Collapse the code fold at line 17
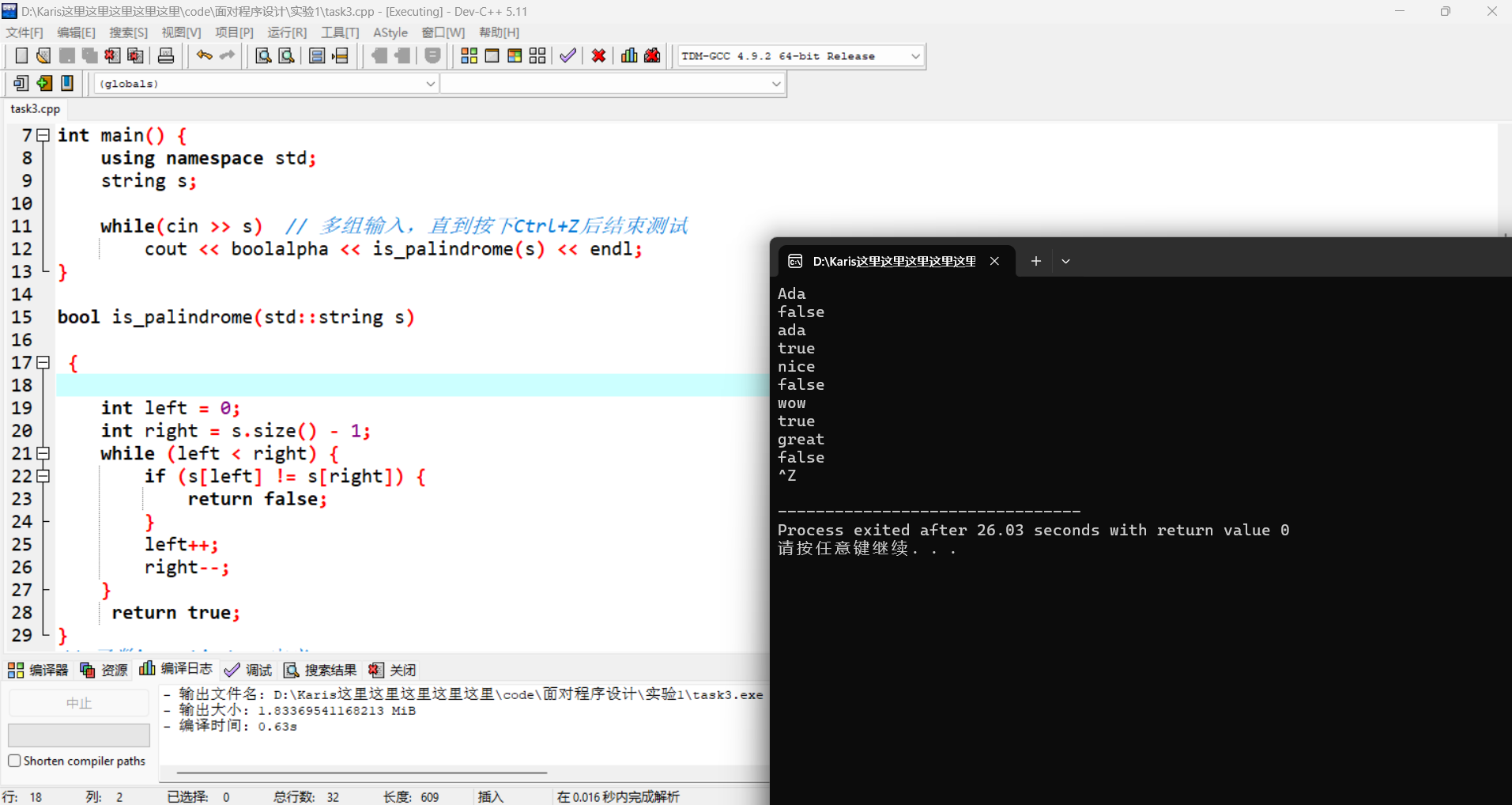 point(43,362)
